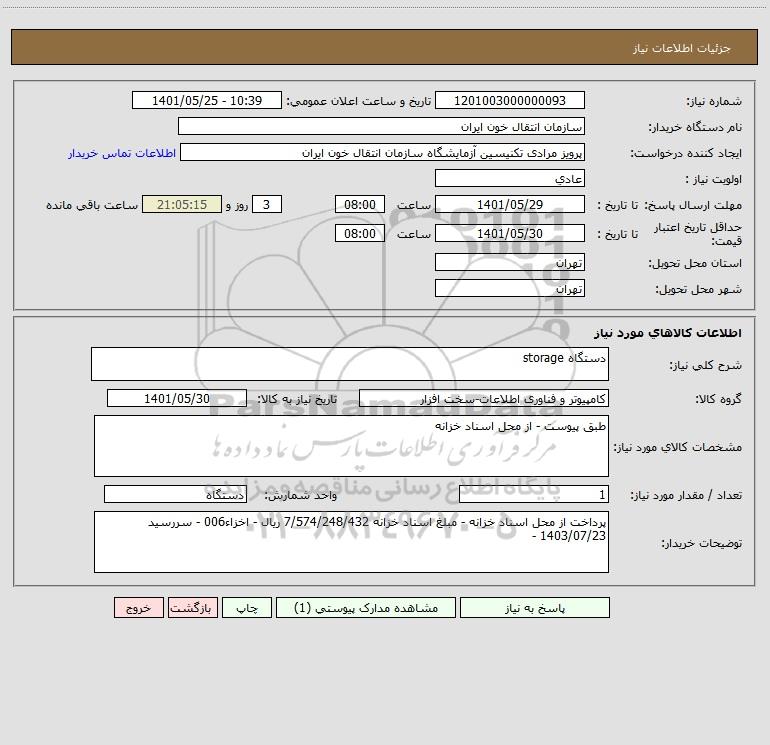
Task: Click delivery province field 'تهران'
Action: click(510, 262)
